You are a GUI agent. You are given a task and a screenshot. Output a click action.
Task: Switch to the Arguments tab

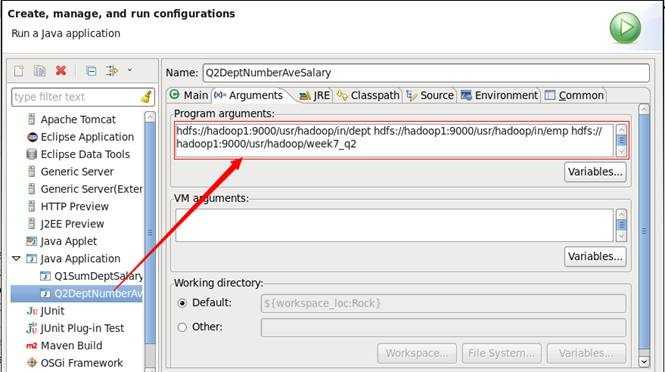tap(250, 95)
